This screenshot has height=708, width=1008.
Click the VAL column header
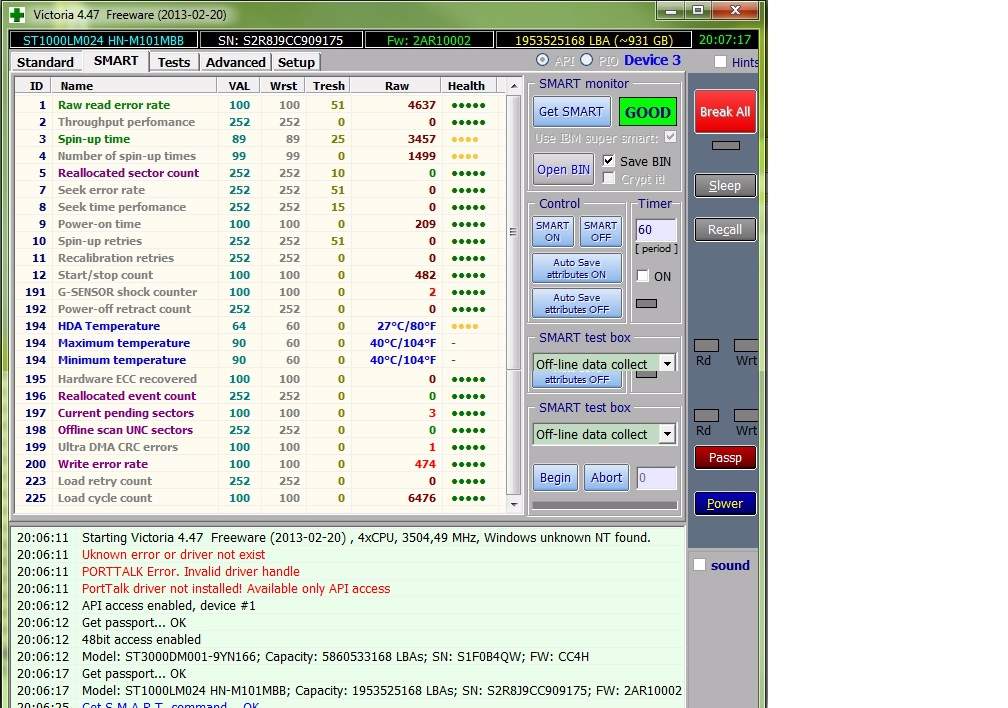coord(238,86)
